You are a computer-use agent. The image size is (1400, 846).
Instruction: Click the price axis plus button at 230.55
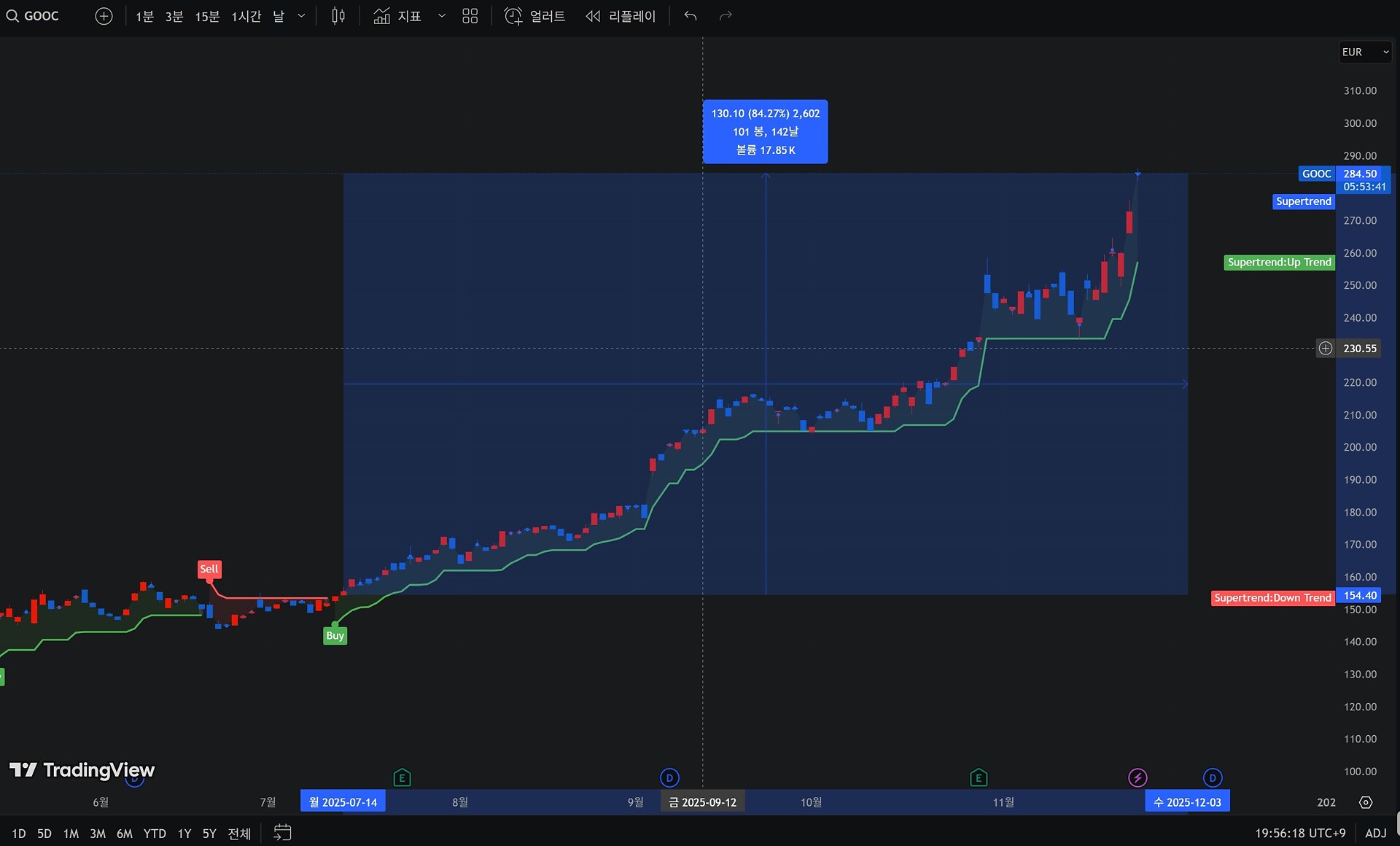(1325, 349)
